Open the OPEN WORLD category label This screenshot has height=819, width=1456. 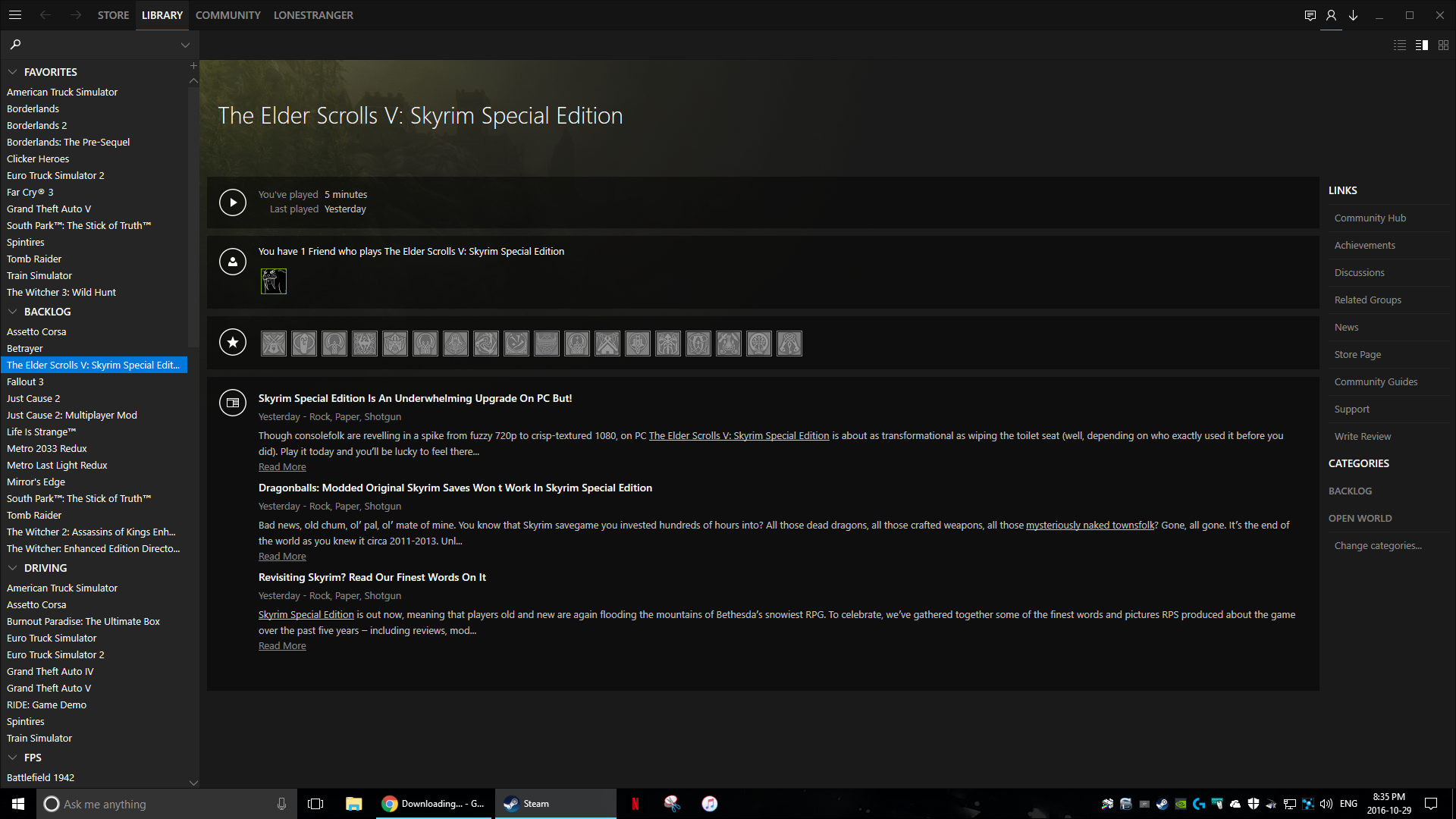click(x=1360, y=518)
